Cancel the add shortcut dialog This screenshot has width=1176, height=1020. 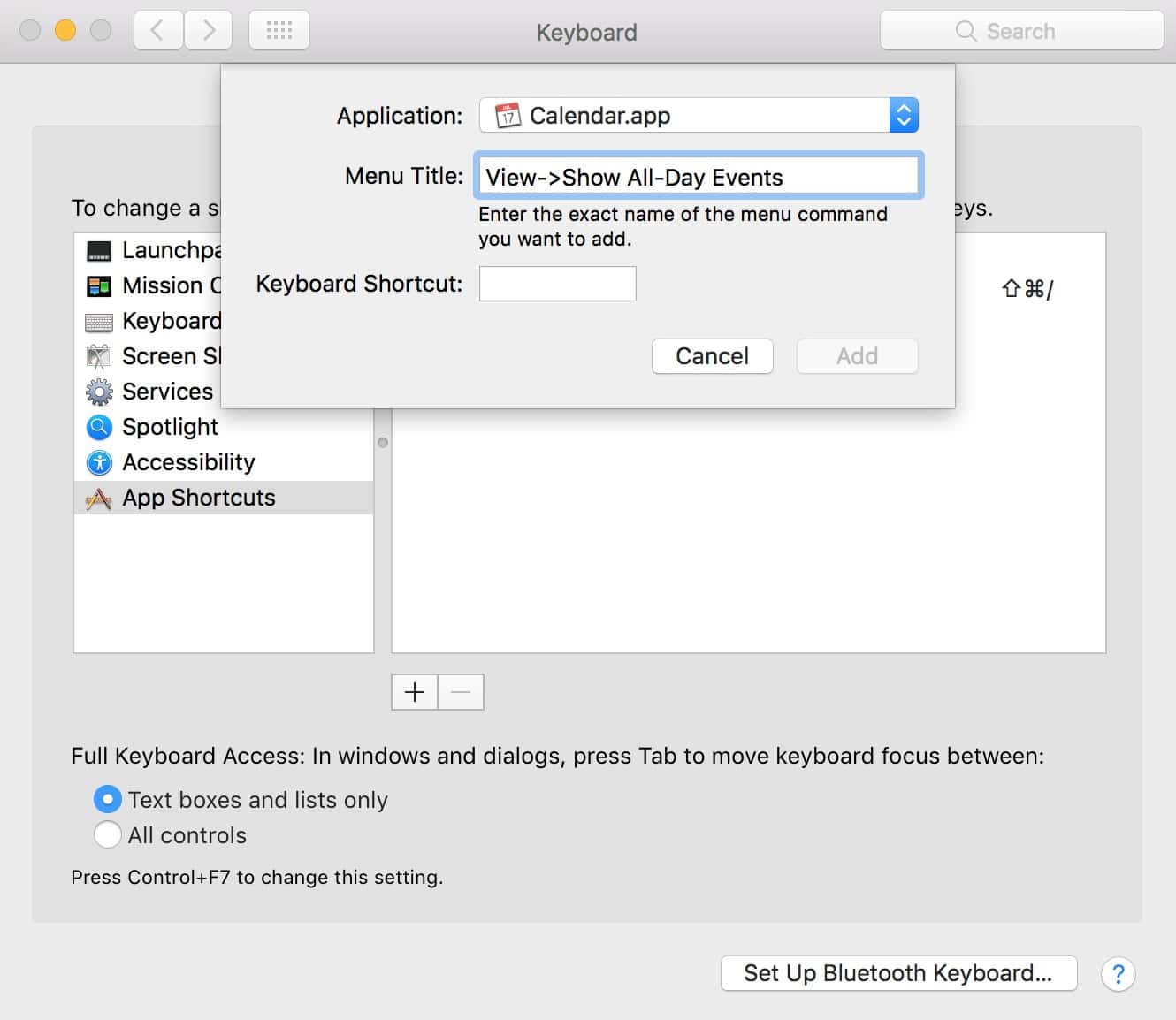[x=712, y=356]
